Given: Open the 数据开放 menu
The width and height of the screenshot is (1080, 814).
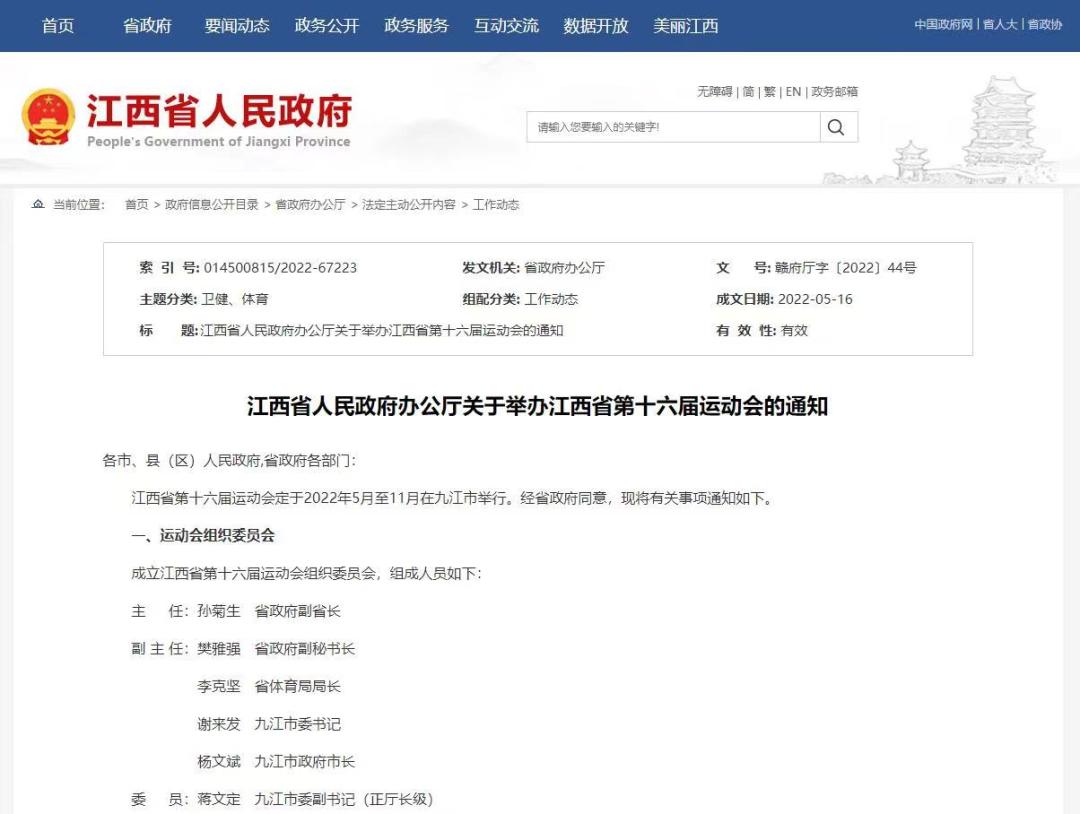Looking at the screenshot, I should click(596, 26).
